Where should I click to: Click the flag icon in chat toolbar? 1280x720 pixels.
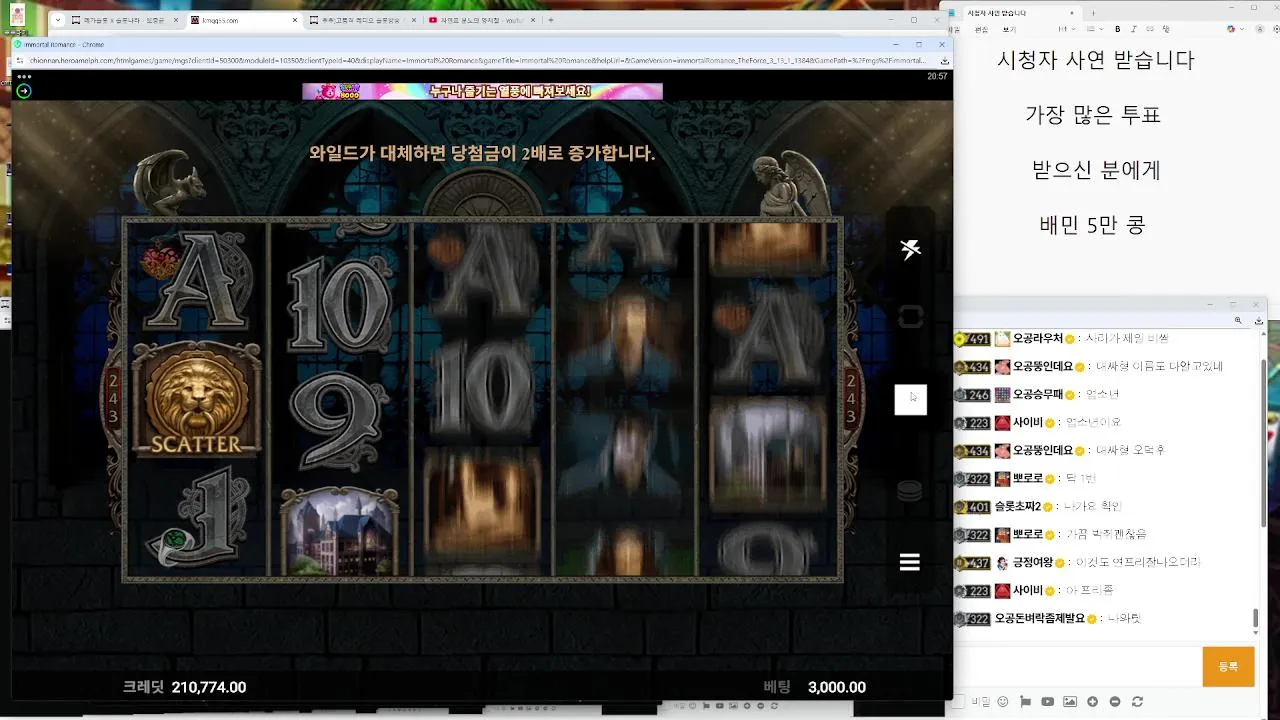pyautogui.click(x=1025, y=702)
